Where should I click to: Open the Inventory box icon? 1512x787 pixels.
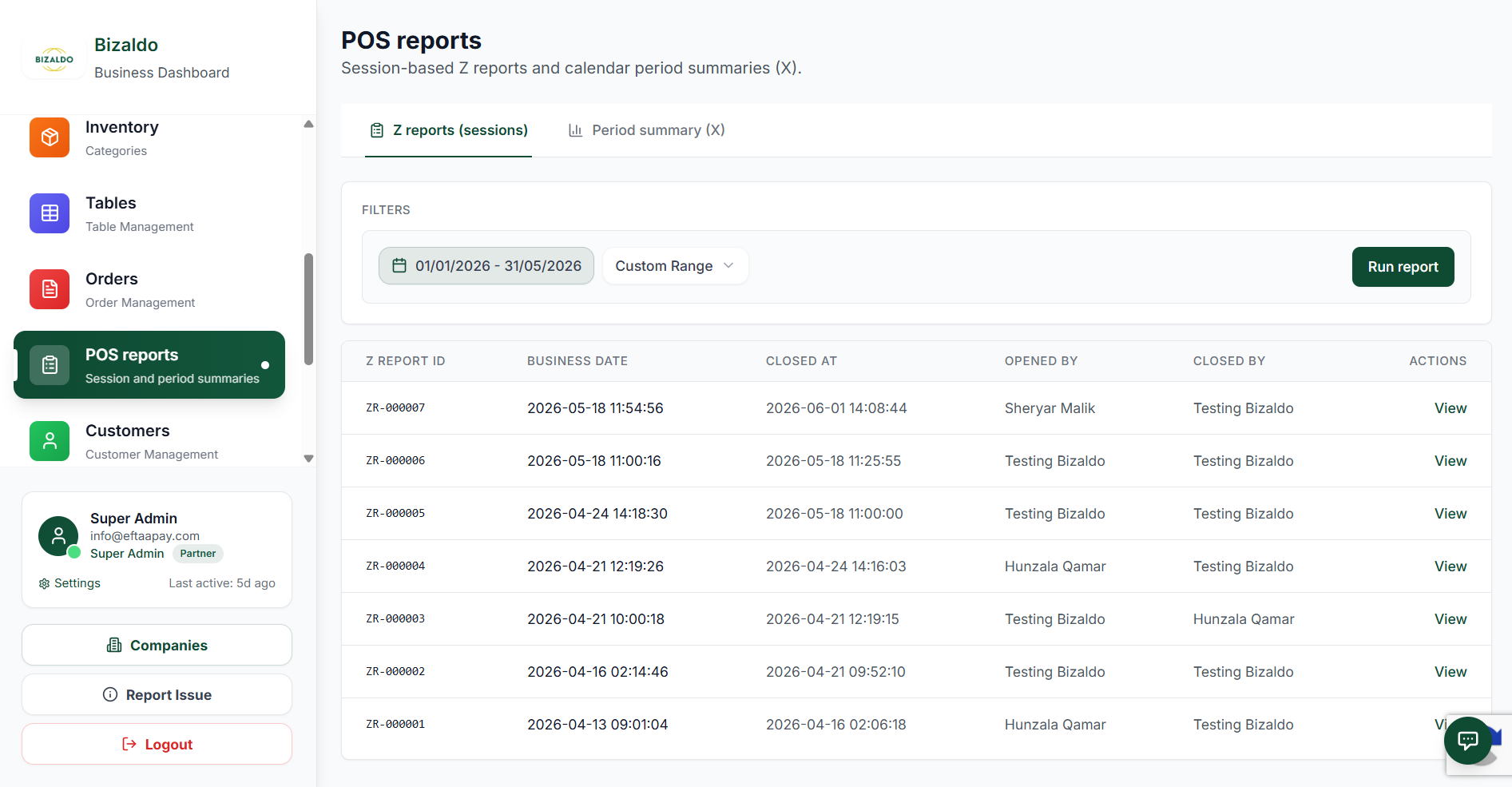[50, 137]
